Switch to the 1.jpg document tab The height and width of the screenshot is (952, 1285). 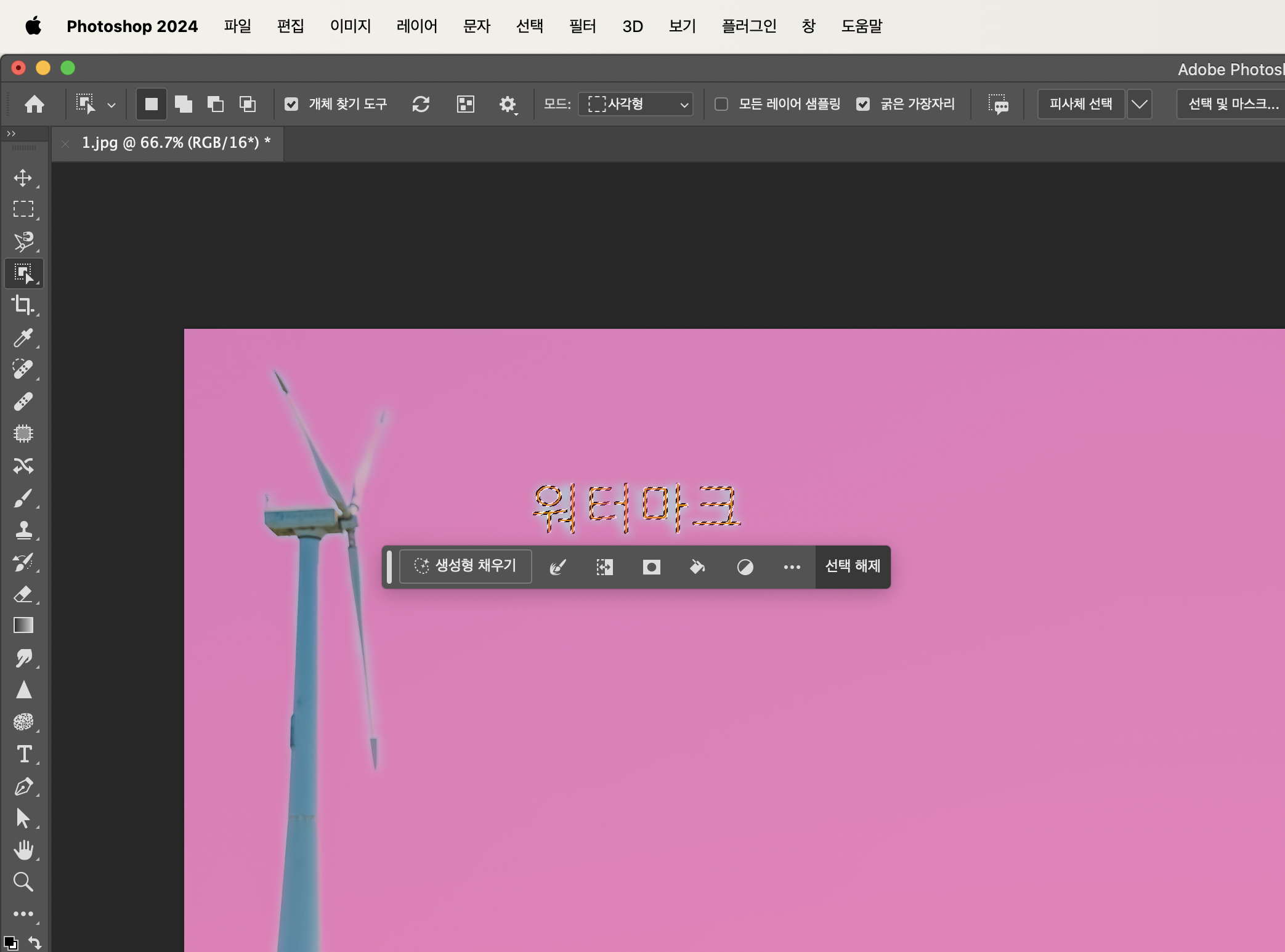[x=176, y=143]
